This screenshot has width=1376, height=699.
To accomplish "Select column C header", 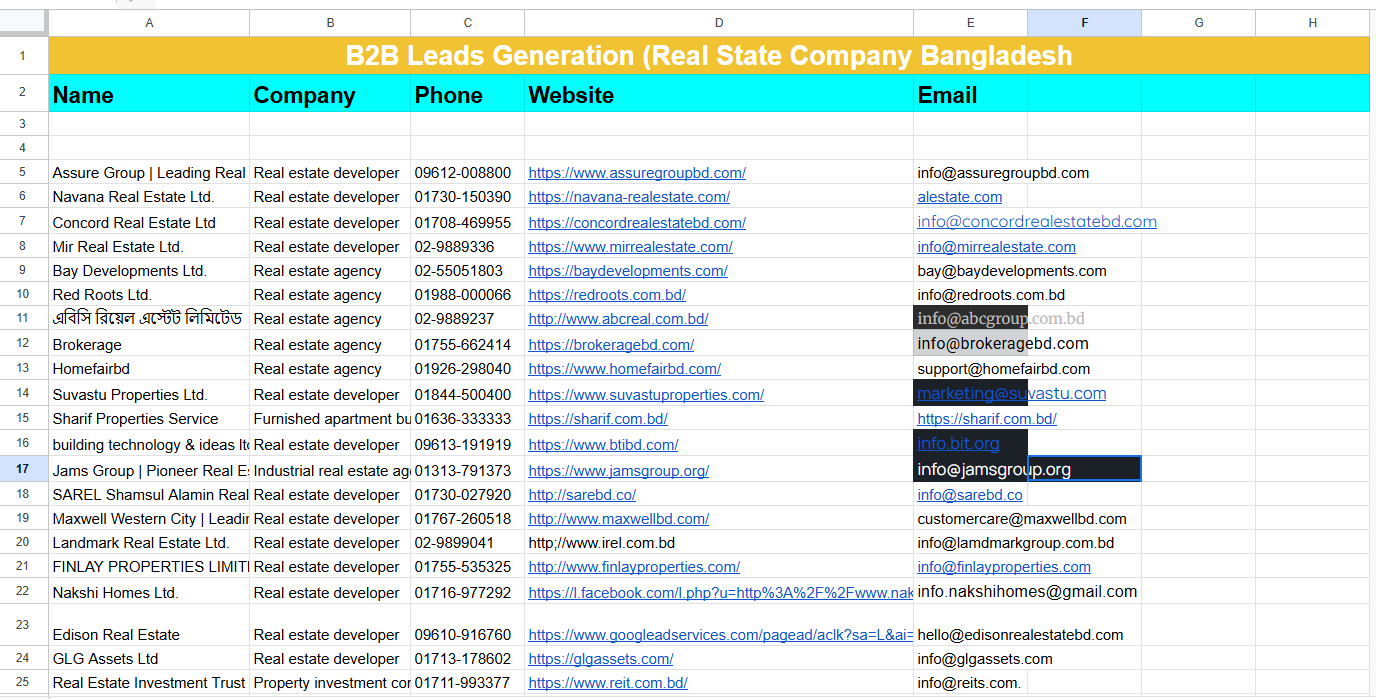I will (x=468, y=23).
